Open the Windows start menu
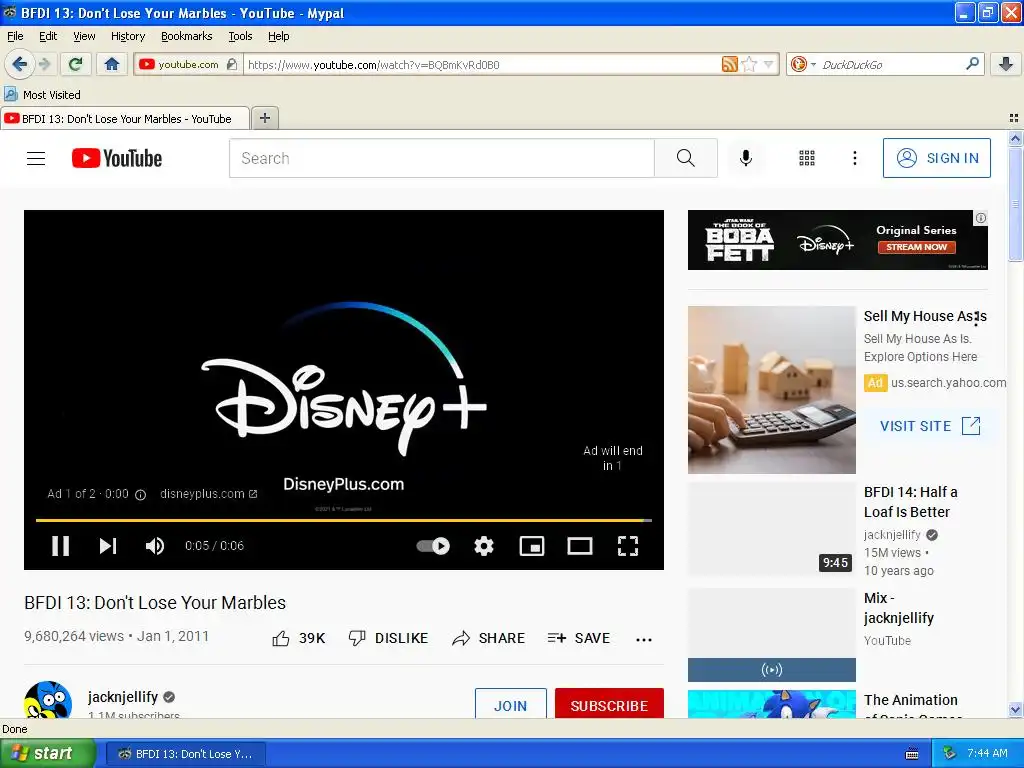The image size is (1024, 768). [x=47, y=754]
